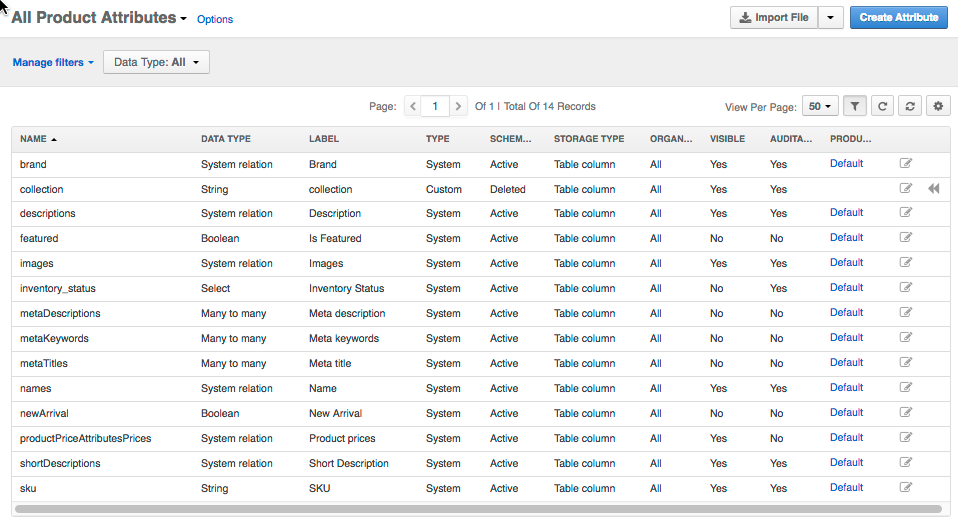Click the Meta keywords label cell
This screenshot has height=522, width=958.
tap(343, 339)
